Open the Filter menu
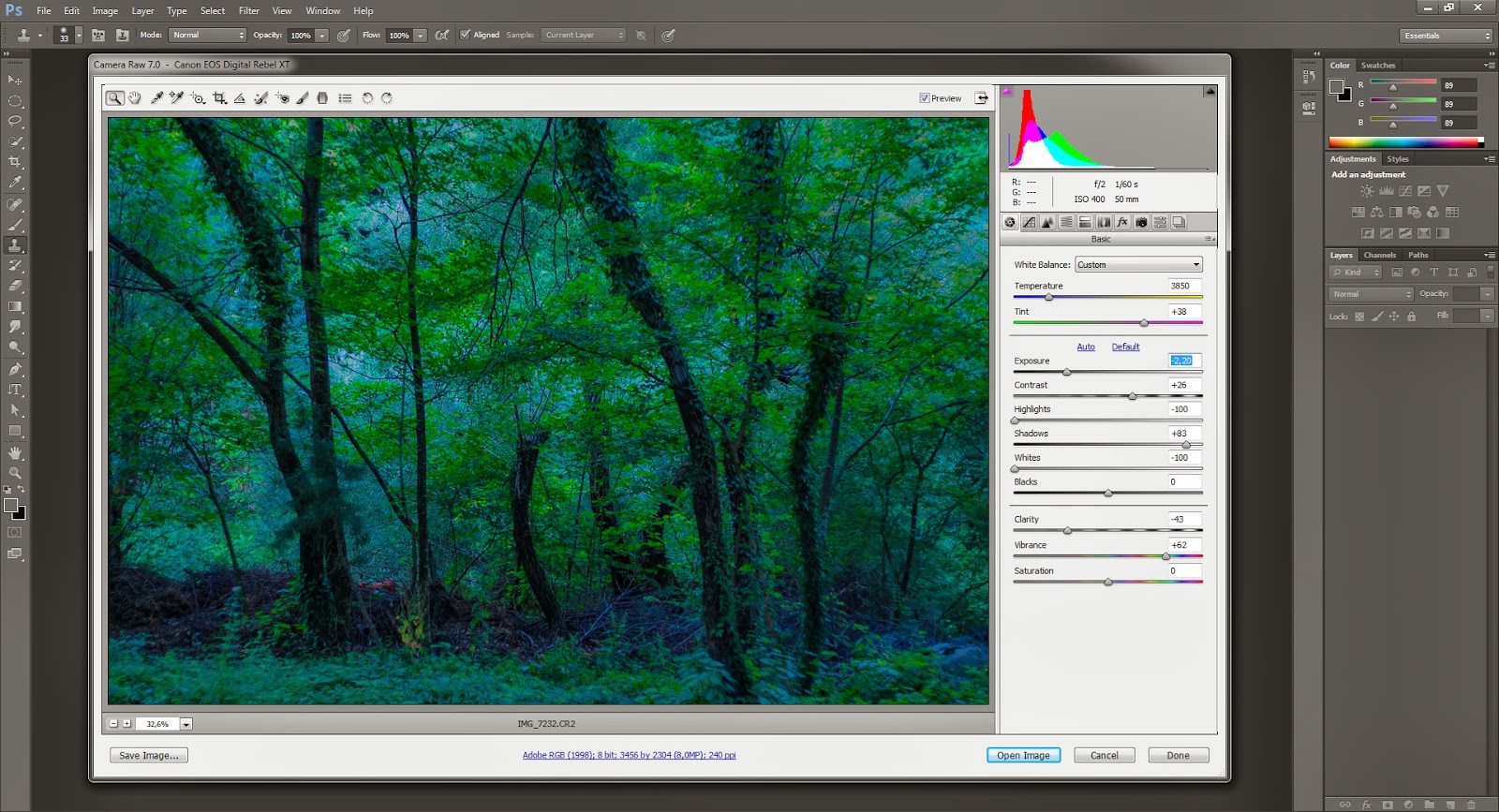The image size is (1499, 812). coord(248,11)
